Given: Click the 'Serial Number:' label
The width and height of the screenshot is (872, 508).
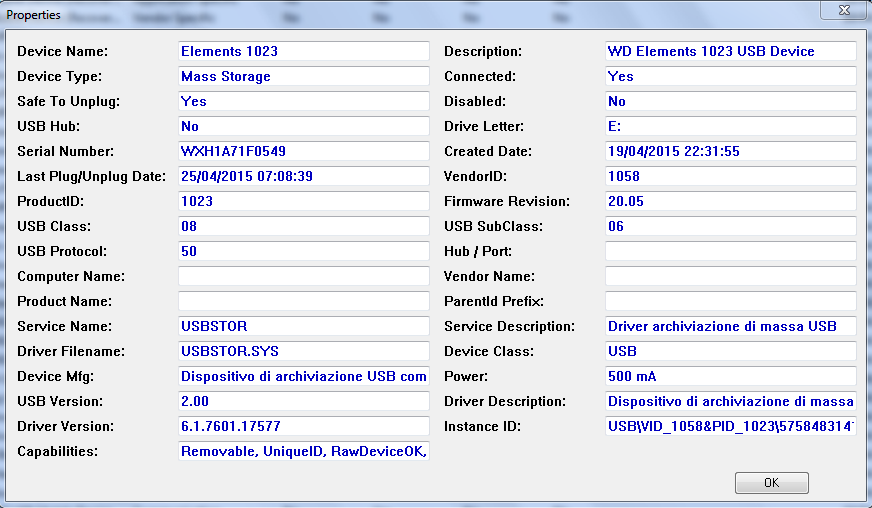Looking at the screenshot, I should coord(66,151).
